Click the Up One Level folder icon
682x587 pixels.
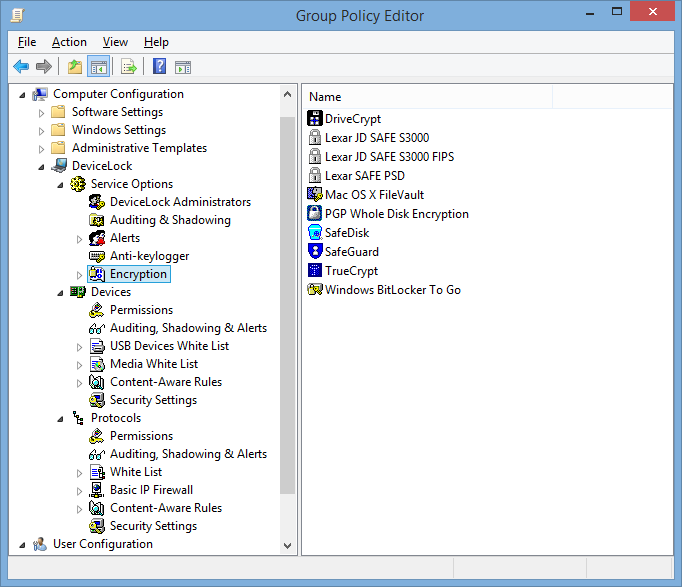pyautogui.click(x=75, y=67)
